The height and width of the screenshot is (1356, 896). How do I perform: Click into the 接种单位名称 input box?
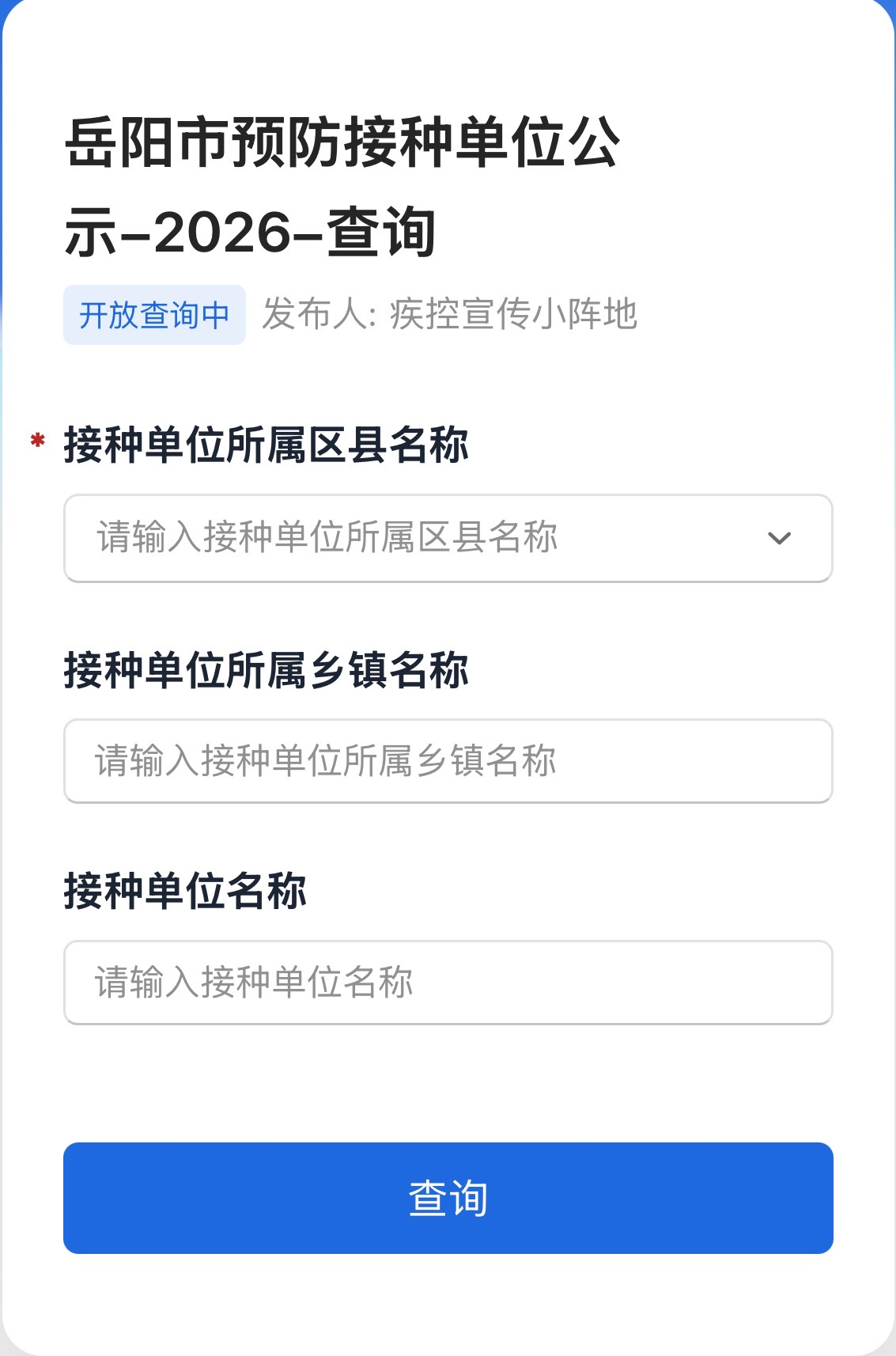(x=448, y=983)
